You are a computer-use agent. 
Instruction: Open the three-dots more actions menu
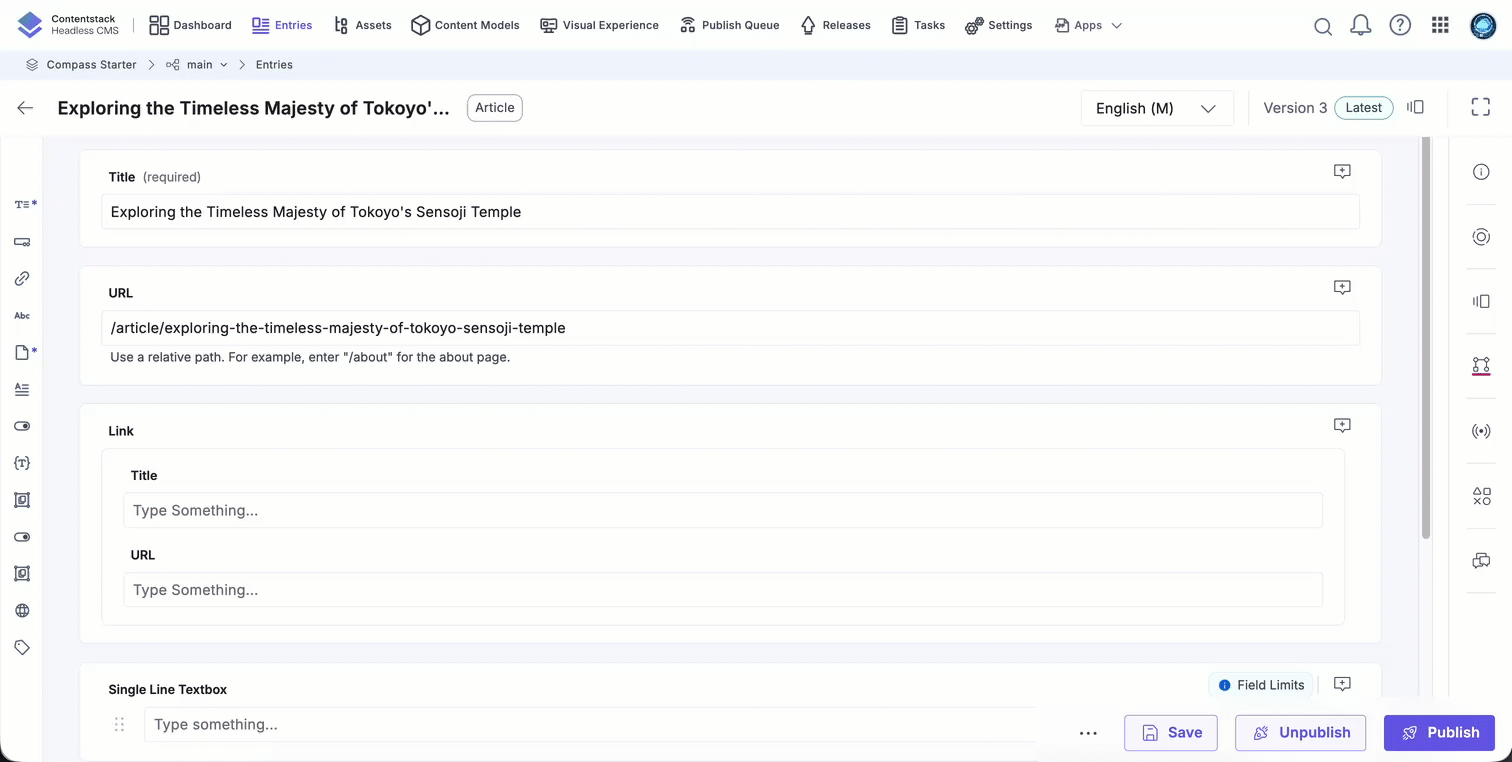point(1089,733)
